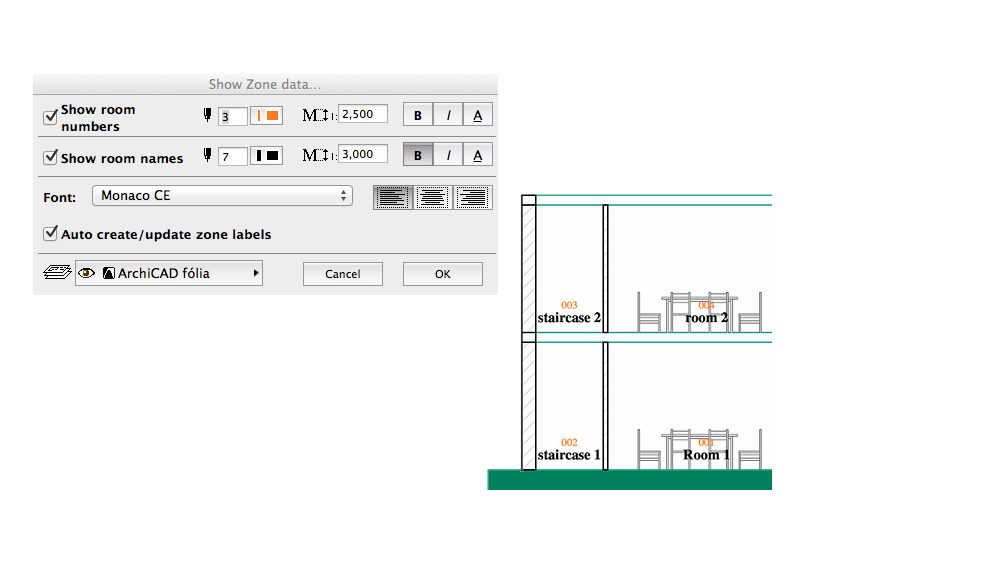Toggle italic for room names text
This screenshot has width=1000, height=580.
pyautogui.click(x=448, y=155)
